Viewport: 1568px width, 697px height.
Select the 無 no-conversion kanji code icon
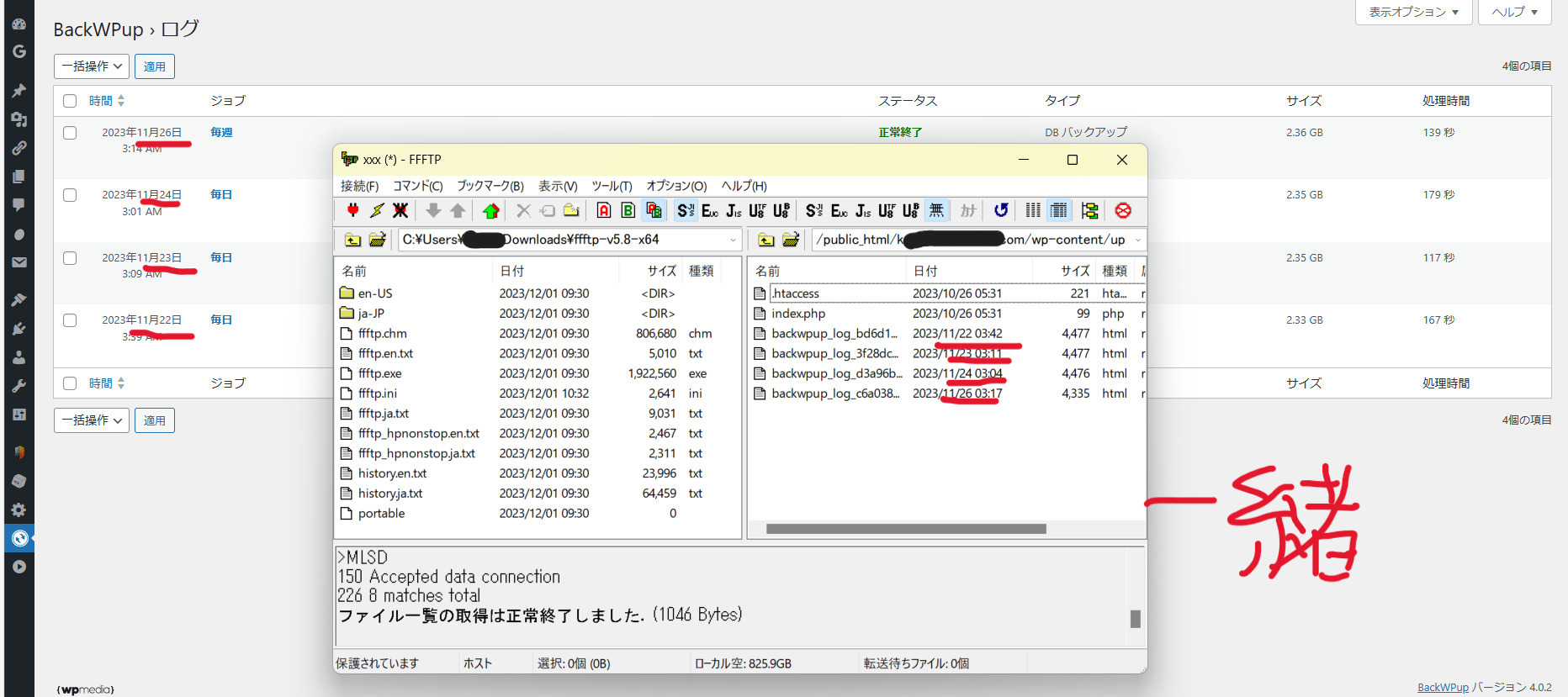click(936, 210)
